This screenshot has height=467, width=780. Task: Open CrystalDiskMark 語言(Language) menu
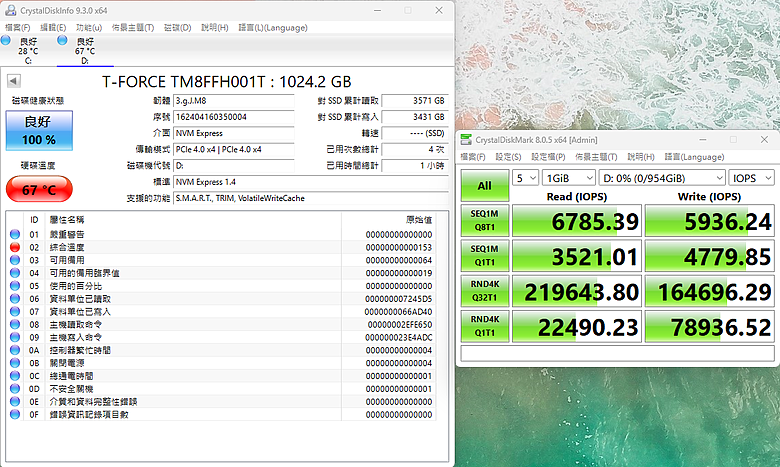tap(694, 157)
